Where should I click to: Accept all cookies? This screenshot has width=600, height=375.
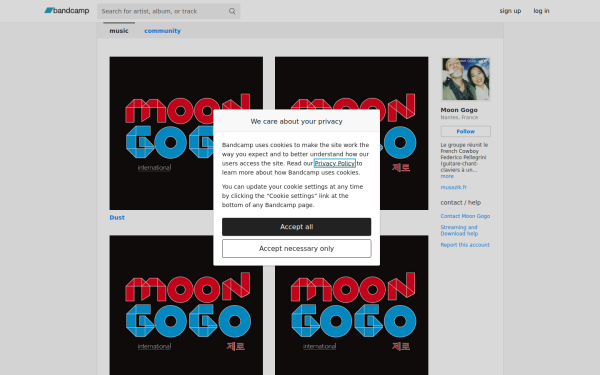pyautogui.click(x=297, y=227)
